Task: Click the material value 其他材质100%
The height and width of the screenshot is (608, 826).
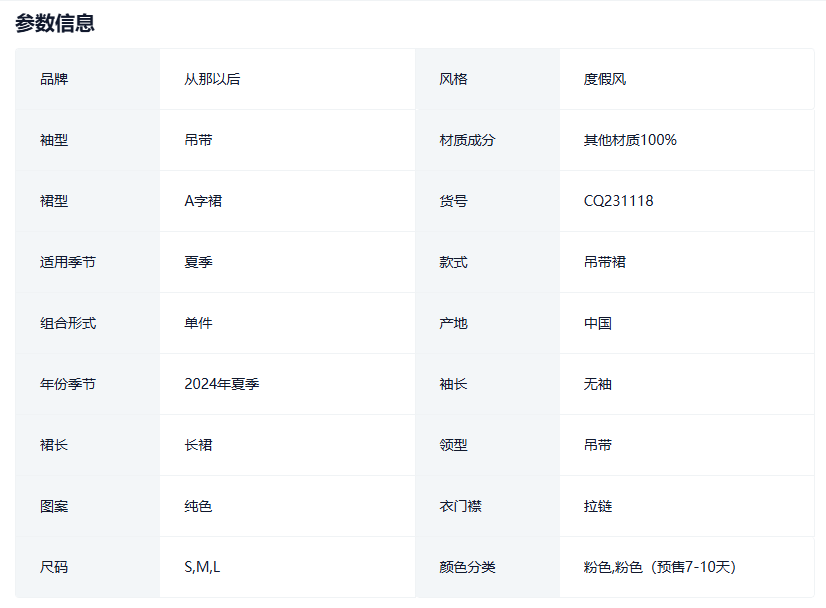Action: pos(630,140)
